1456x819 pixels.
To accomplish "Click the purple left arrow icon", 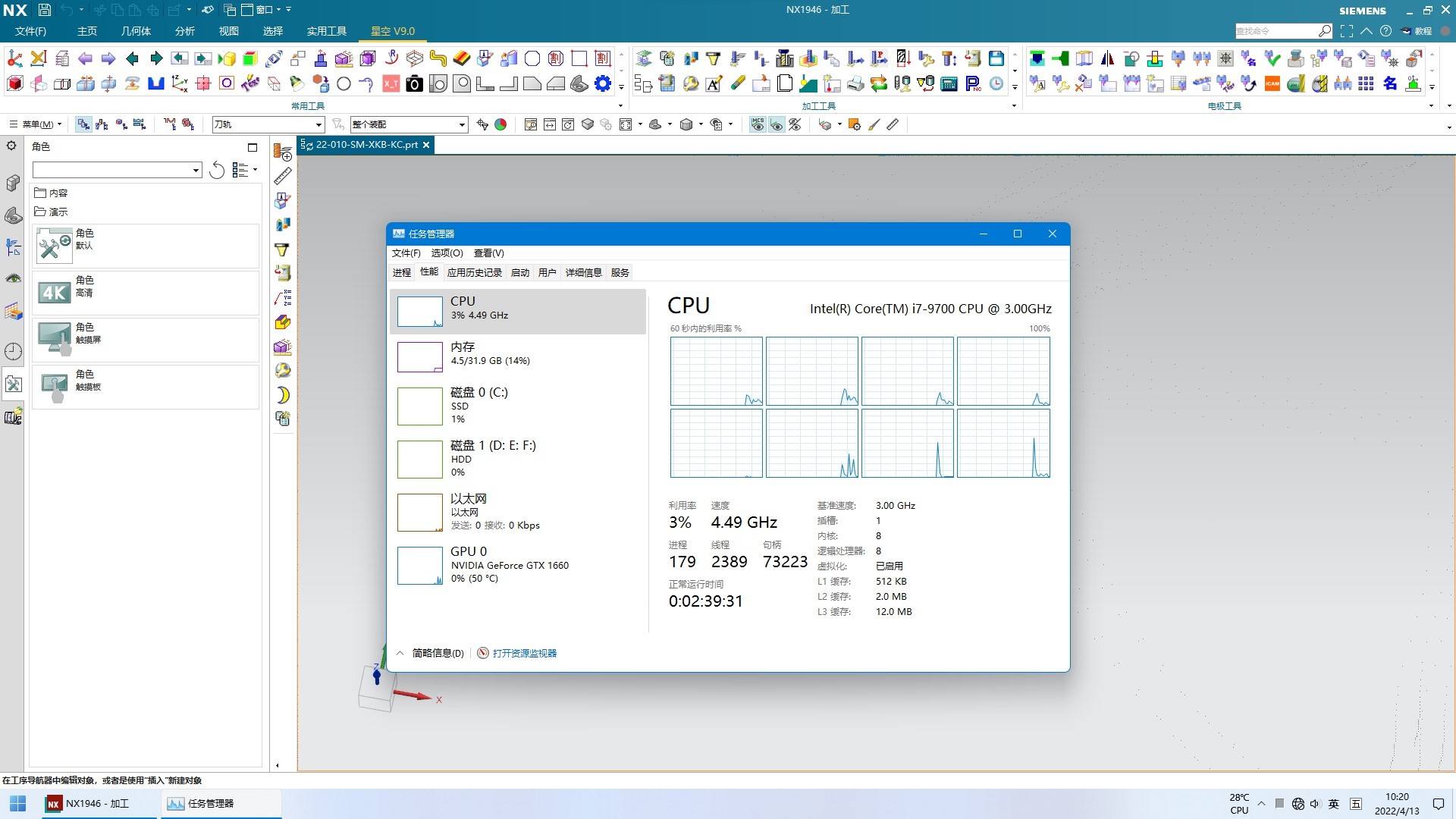I will pyautogui.click(x=85, y=58).
